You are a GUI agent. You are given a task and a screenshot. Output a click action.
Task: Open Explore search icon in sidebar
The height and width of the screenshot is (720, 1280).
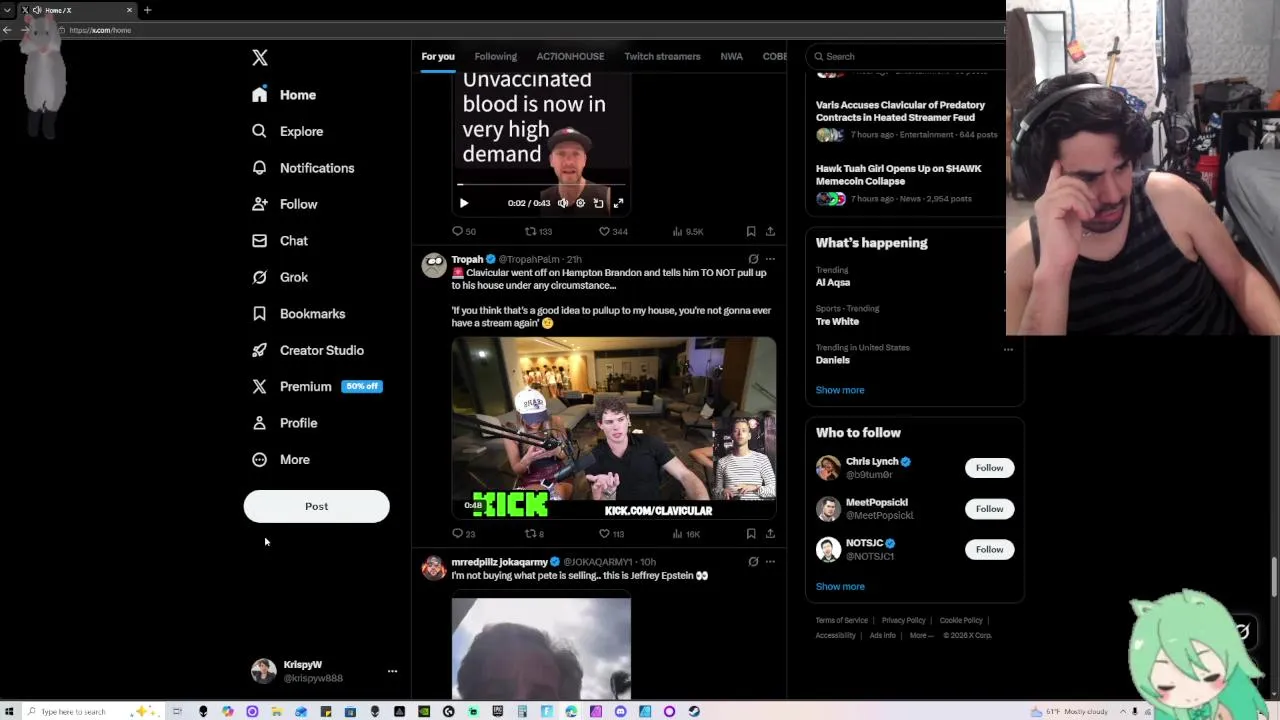(259, 131)
